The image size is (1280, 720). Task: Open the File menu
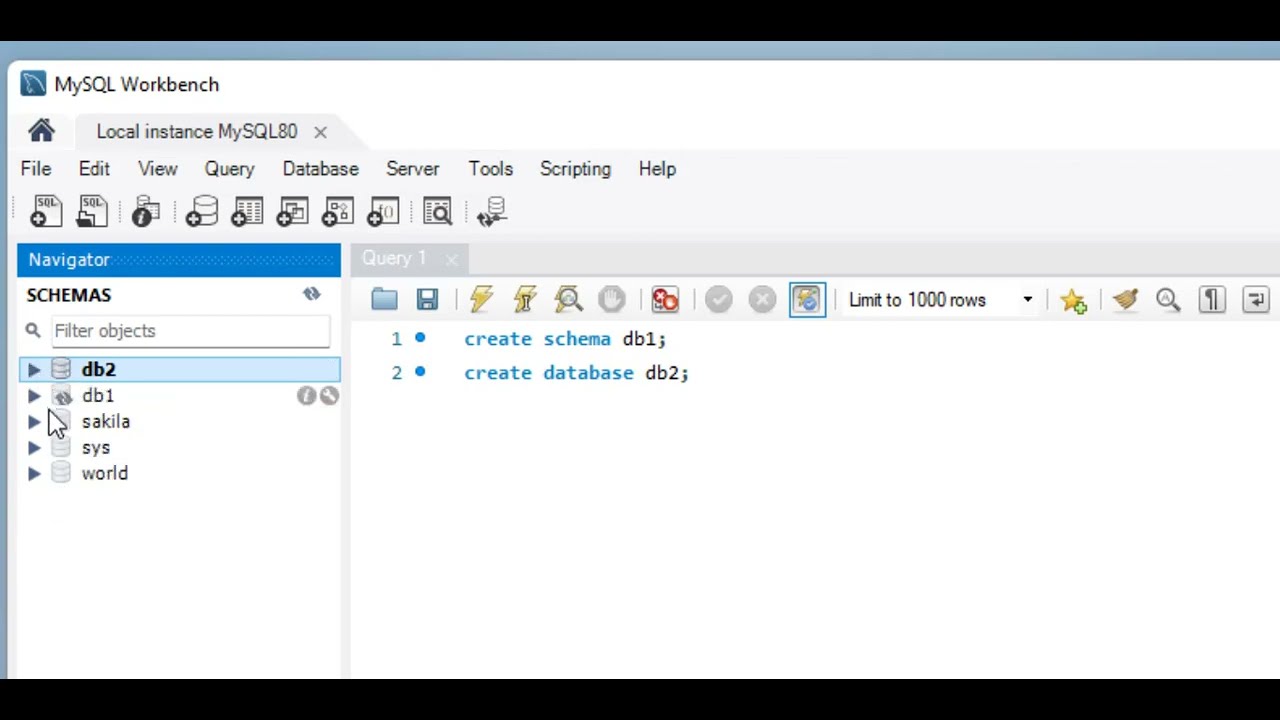(x=36, y=169)
